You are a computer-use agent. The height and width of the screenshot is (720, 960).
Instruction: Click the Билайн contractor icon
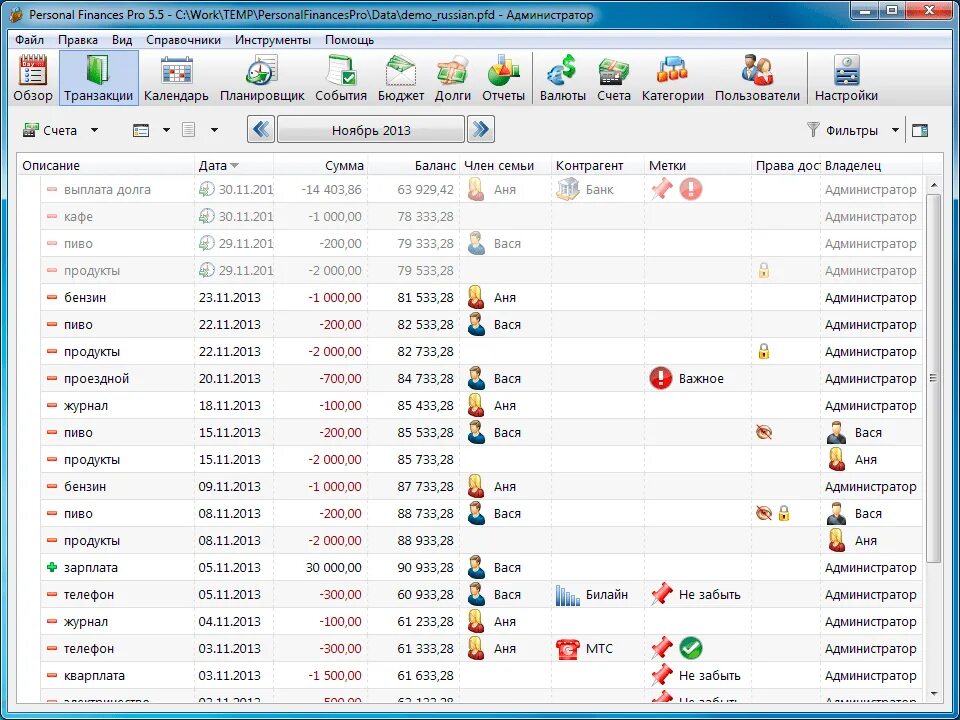[568, 594]
